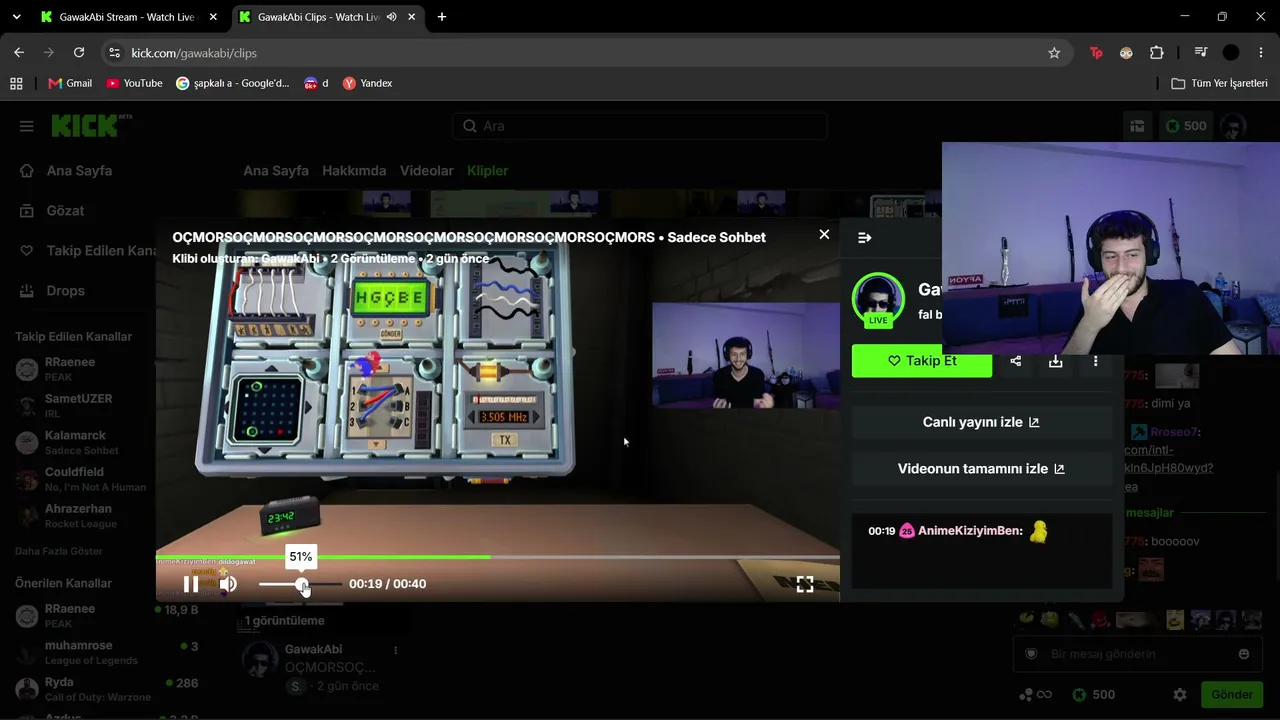Click the address bar URL
The width and height of the screenshot is (1280, 720).
point(194,53)
